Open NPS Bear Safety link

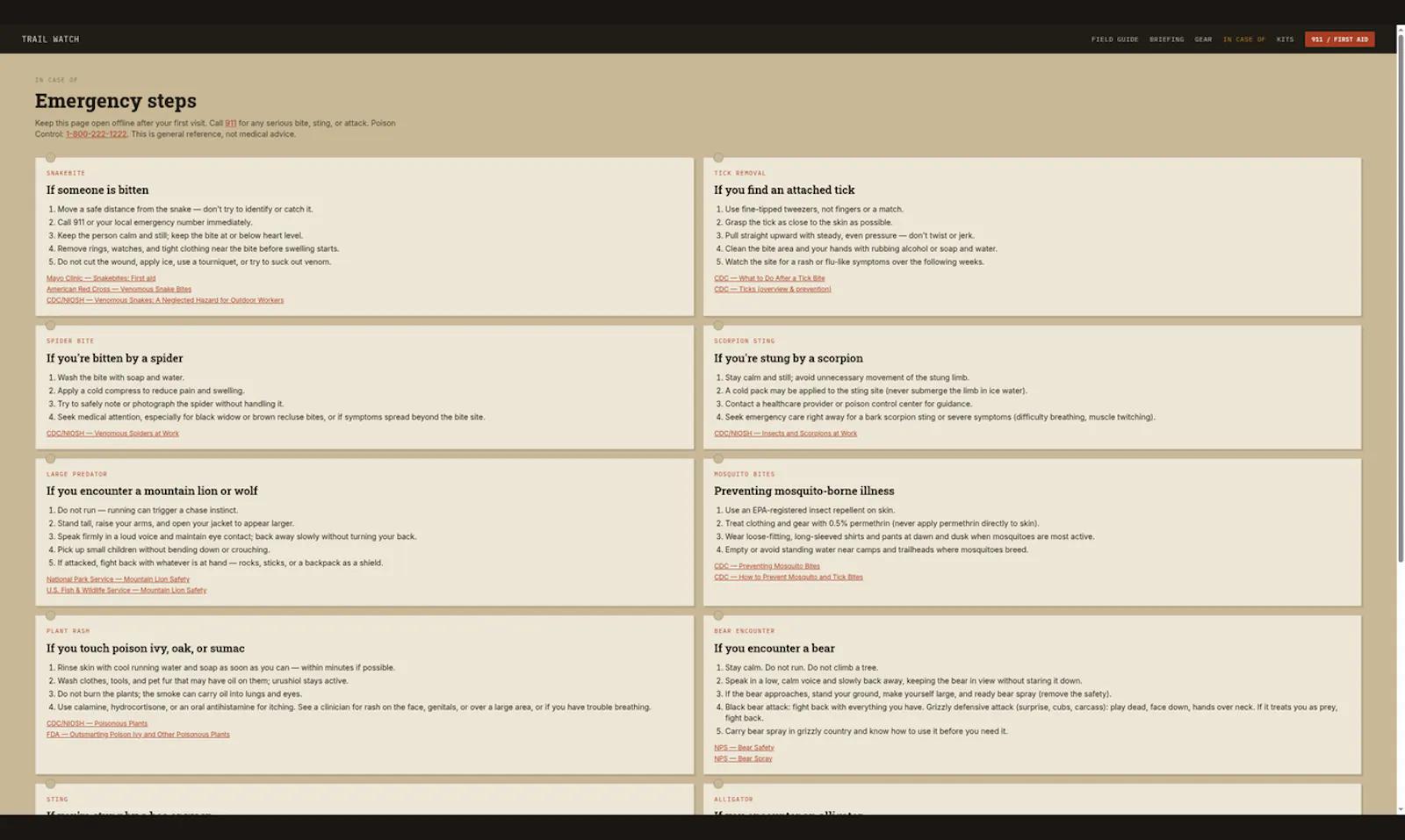744,748
